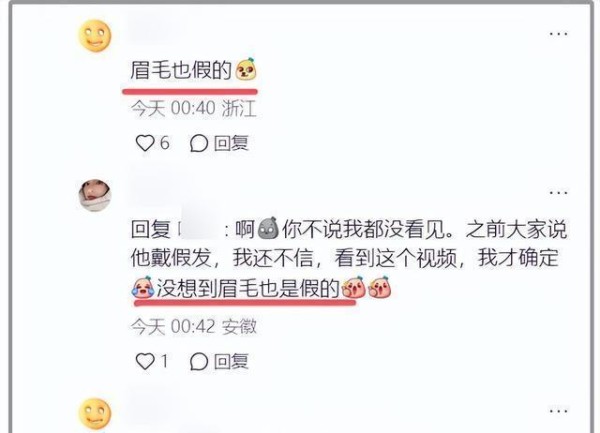This screenshot has height=433, width=600.
Task: Click 回复 text under the 00:40 comment
Action: (231, 143)
